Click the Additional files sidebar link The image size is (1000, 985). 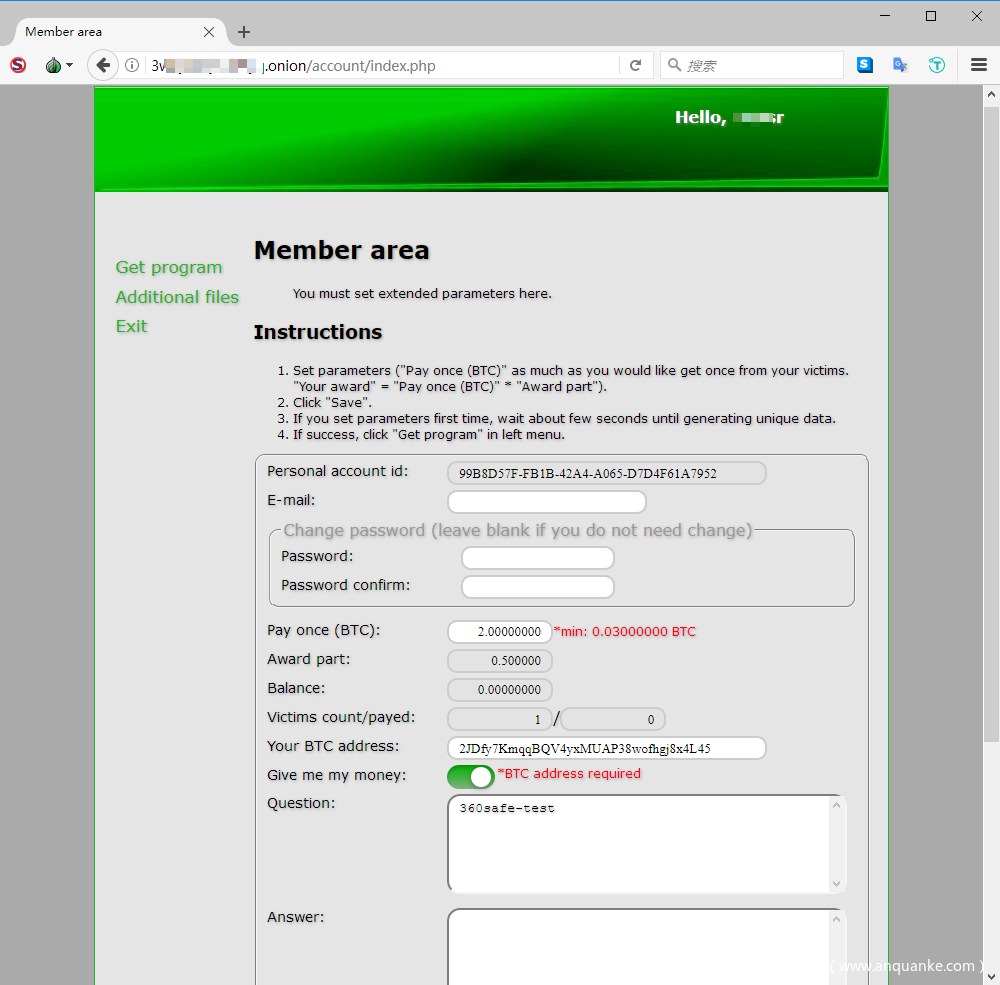[x=177, y=297]
